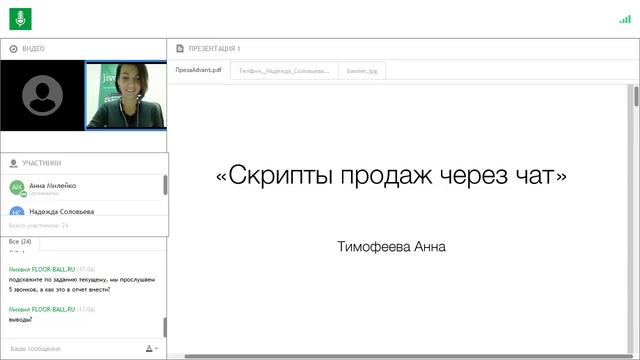The width and height of the screenshot is (640, 360).
Task: Select participant name Анна Милейко
Action: click(53, 186)
